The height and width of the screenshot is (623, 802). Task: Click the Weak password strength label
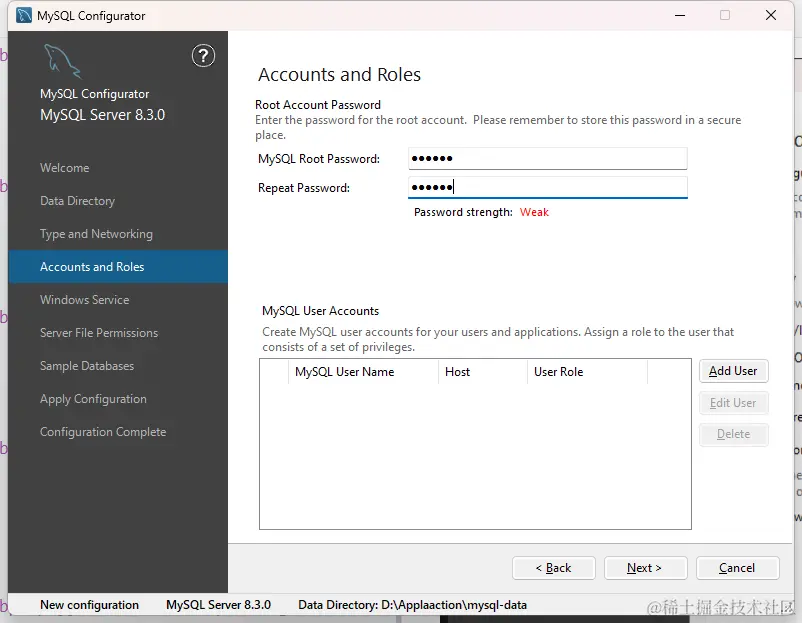pyautogui.click(x=534, y=212)
